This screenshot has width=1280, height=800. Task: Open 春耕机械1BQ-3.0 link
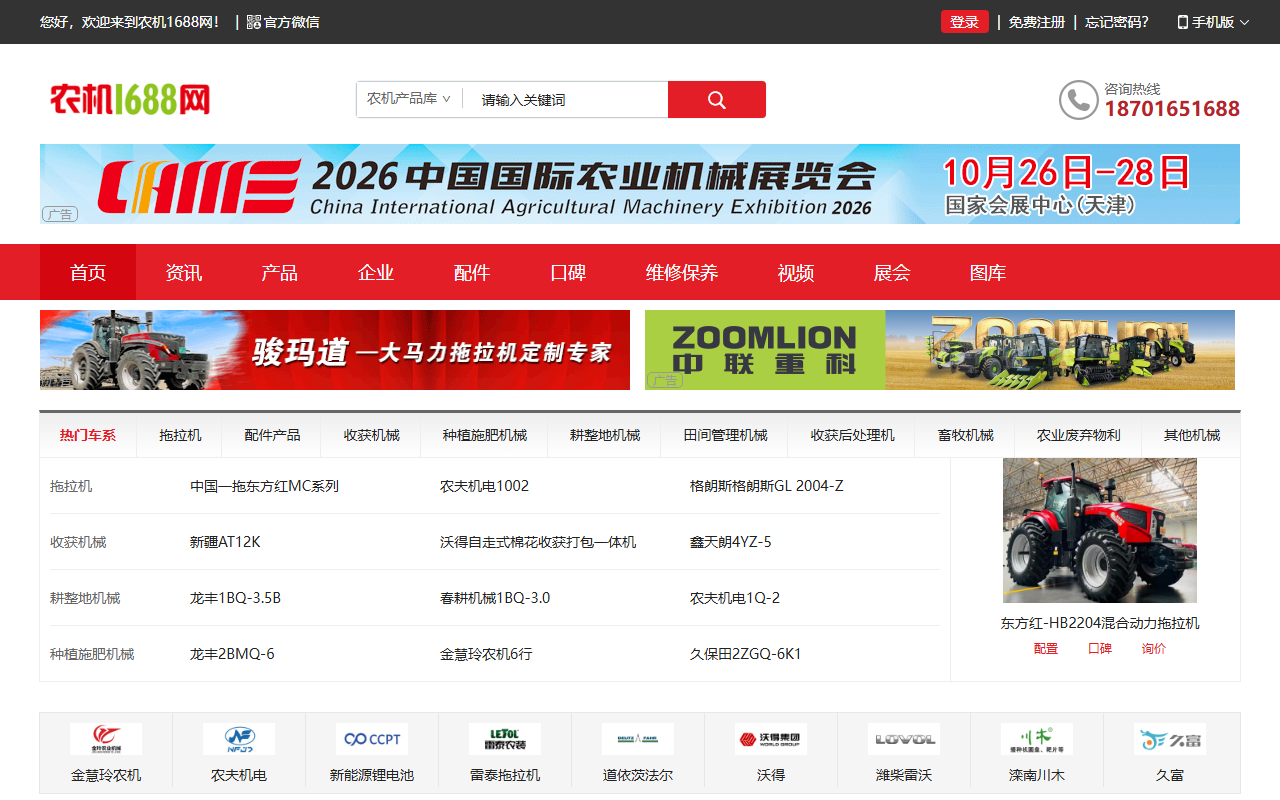pyautogui.click(x=495, y=598)
